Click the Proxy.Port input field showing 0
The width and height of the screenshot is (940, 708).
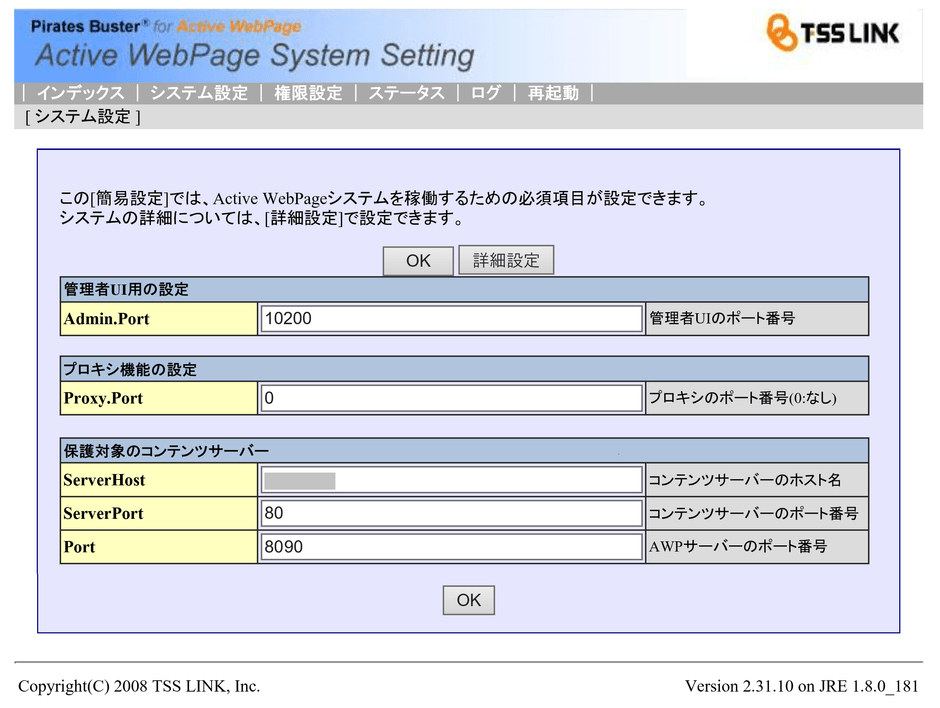point(450,398)
